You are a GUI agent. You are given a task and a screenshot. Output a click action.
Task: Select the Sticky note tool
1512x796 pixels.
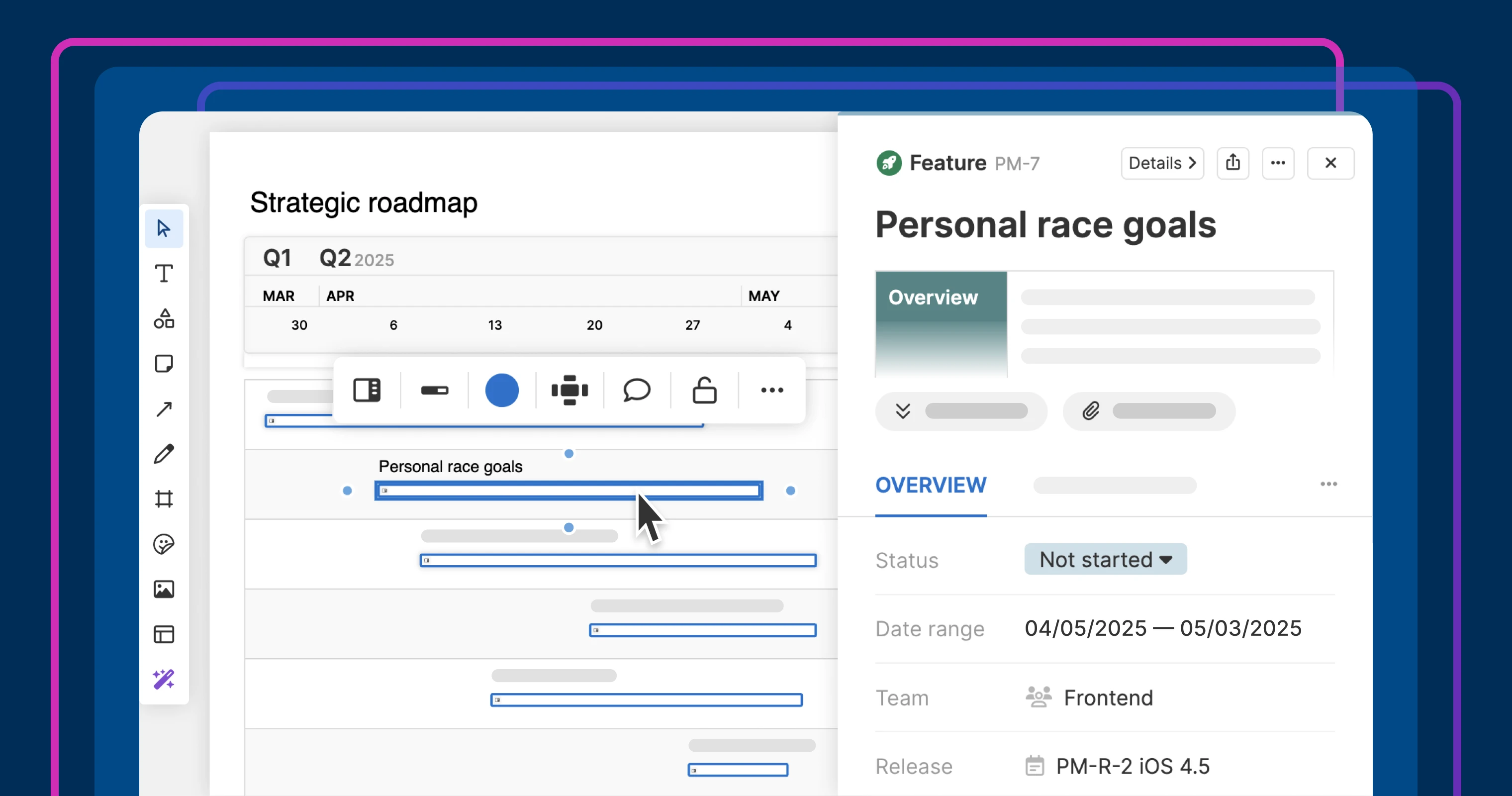[164, 364]
